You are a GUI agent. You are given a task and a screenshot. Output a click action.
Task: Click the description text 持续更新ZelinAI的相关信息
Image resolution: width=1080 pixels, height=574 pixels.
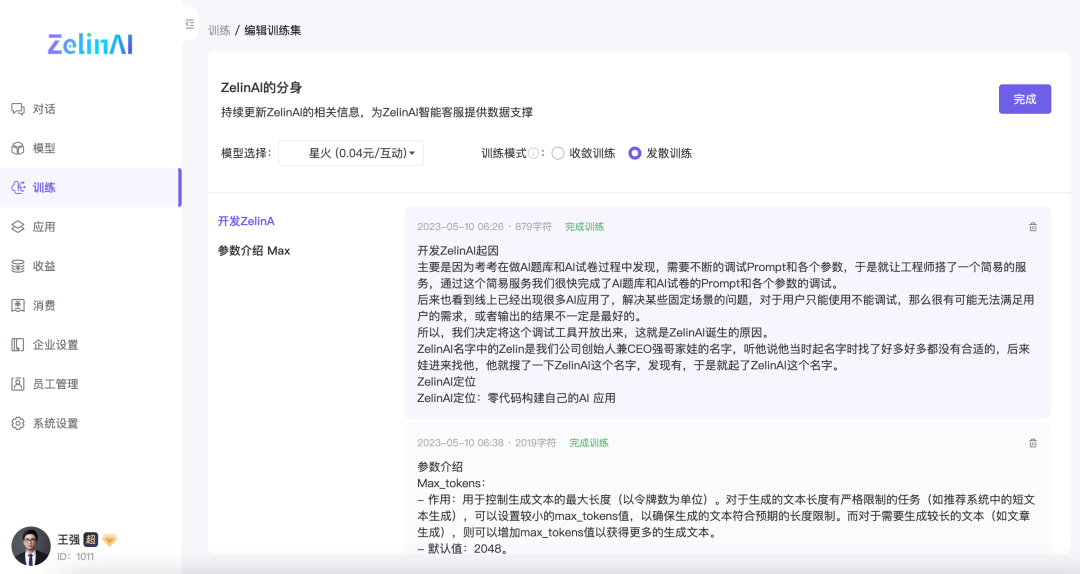point(377,112)
